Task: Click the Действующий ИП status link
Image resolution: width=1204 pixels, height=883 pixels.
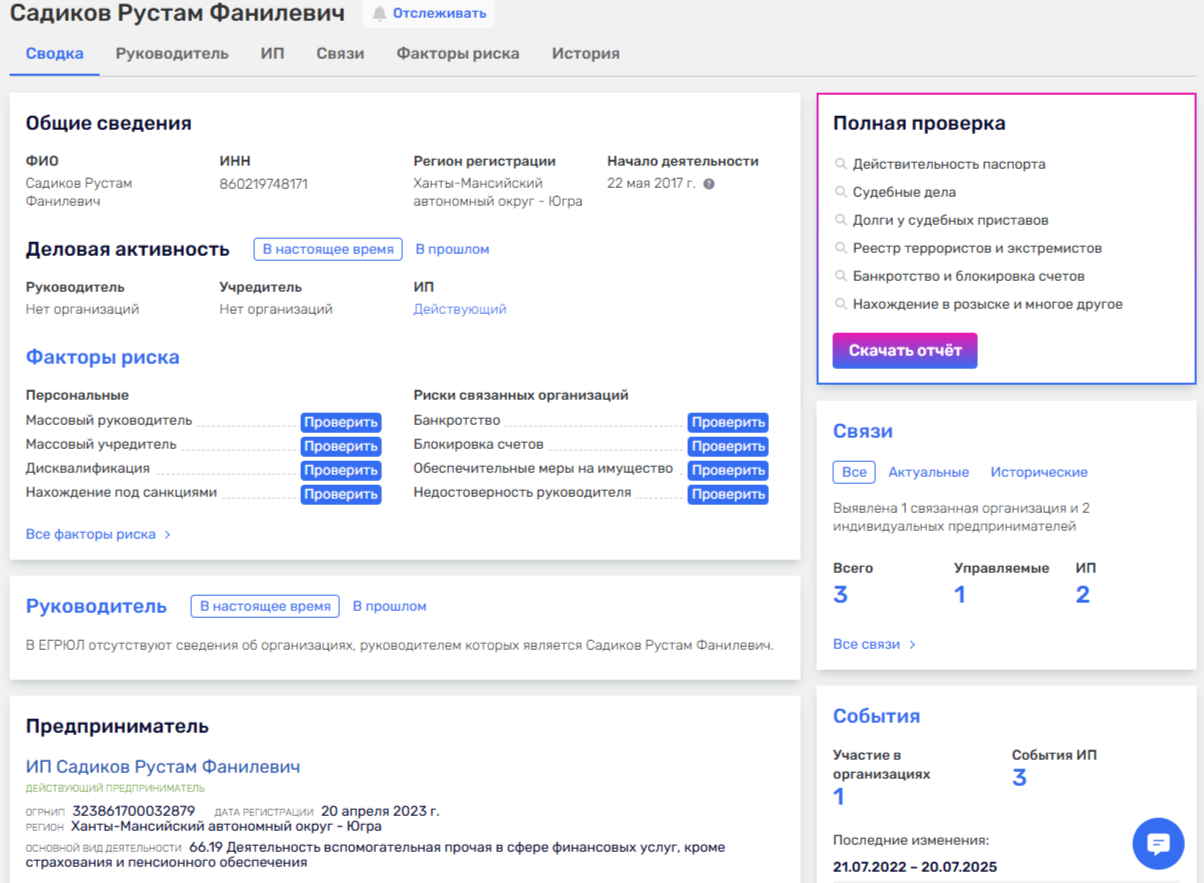Action: 460,309
